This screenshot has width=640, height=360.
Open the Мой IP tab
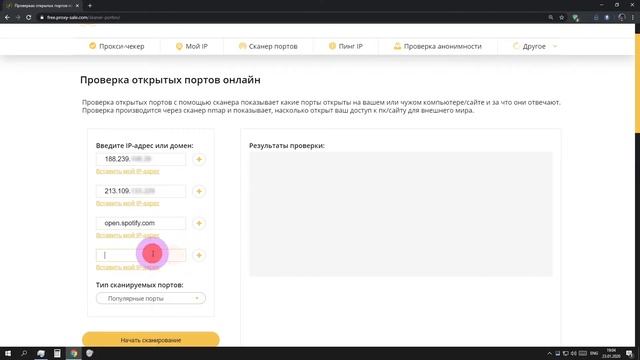click(x=192, y=46)
